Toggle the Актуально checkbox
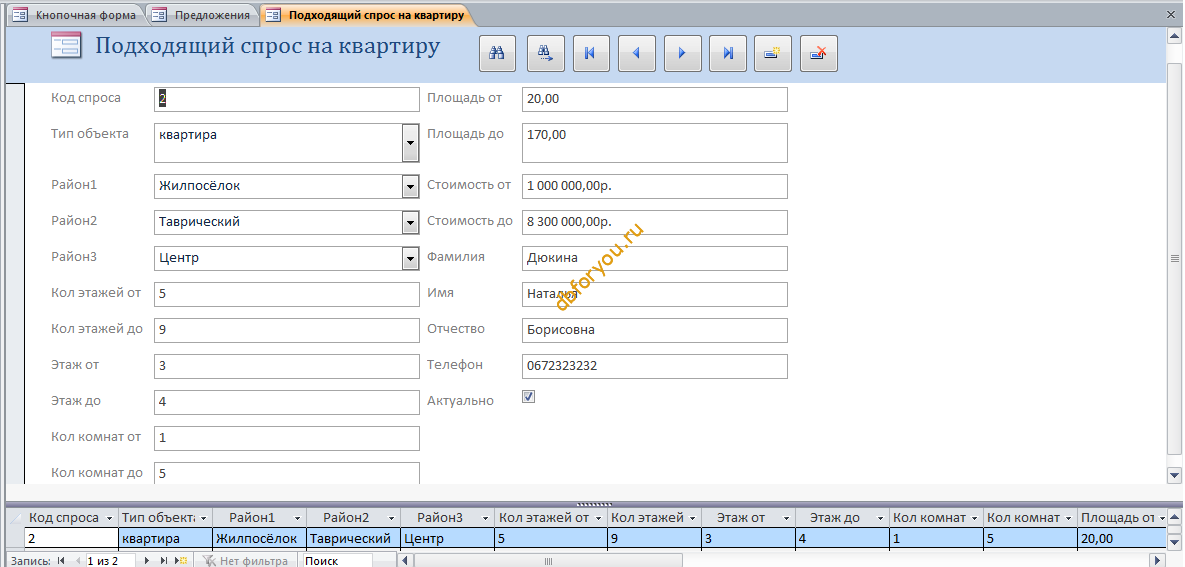The image size is (1185, 567). pos(528,396)
